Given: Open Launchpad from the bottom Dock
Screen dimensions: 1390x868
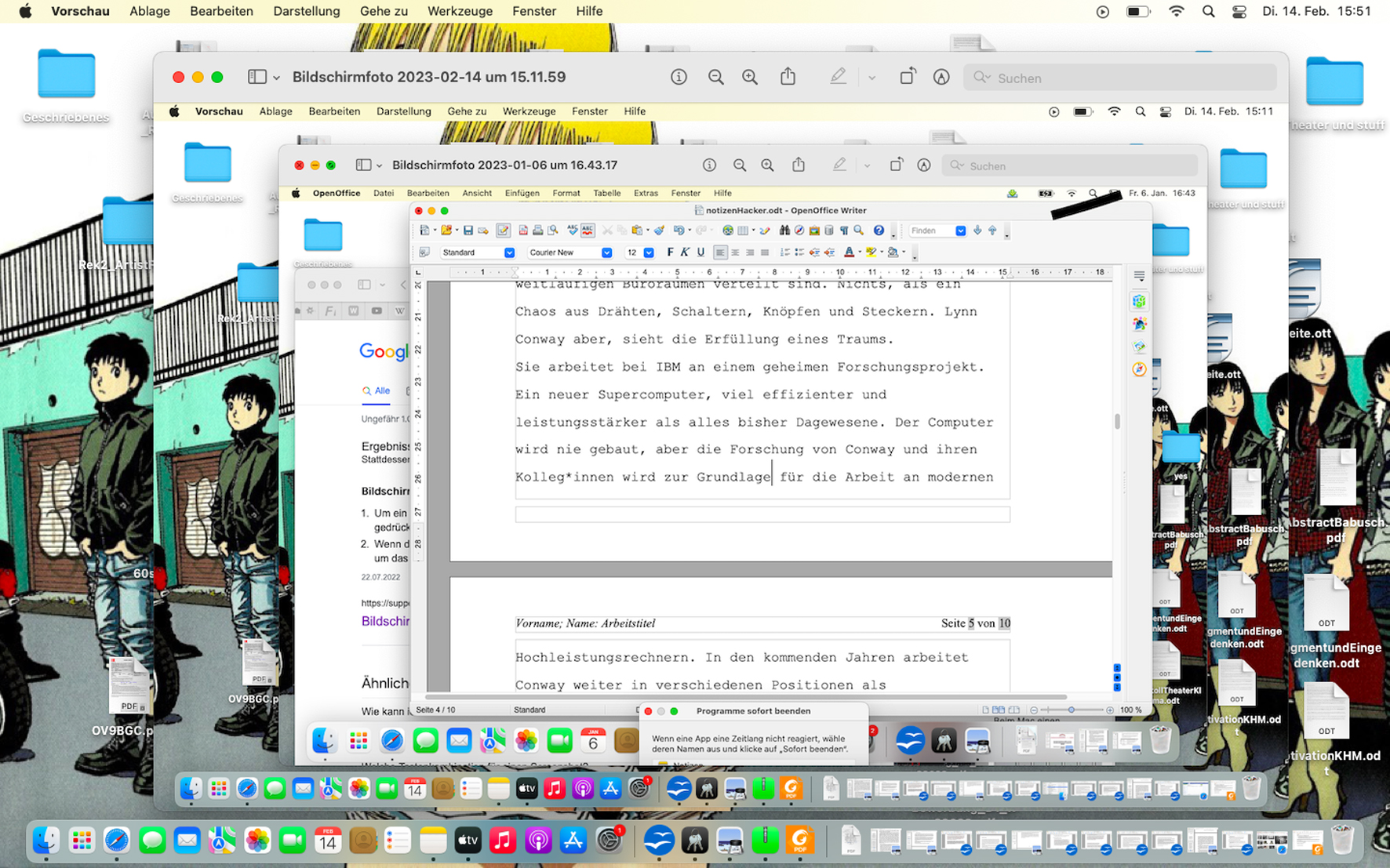Looking at the screenshot, I should [x=82, y=841].
